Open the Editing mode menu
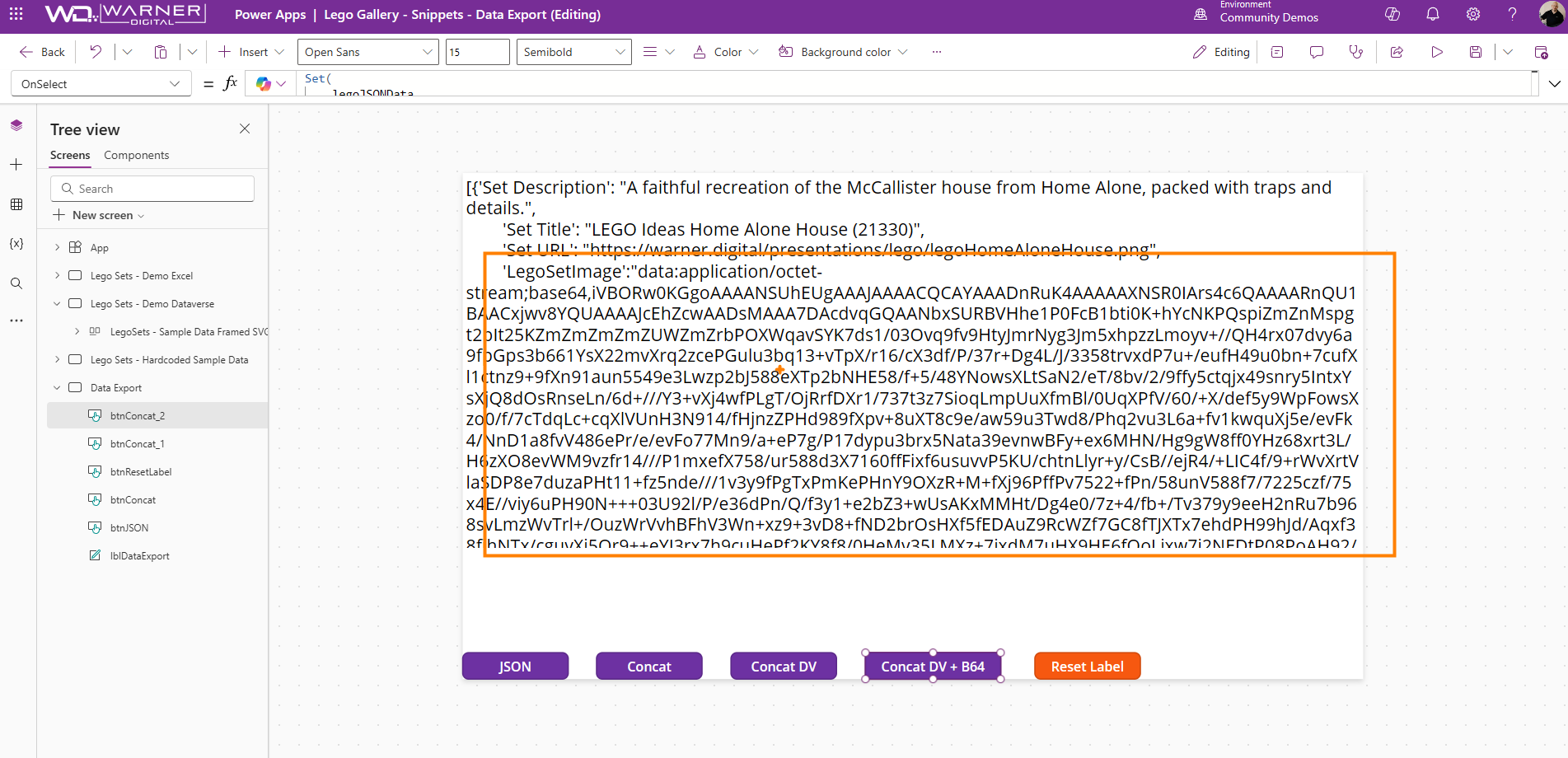Viewport: 1568px width, 758px height. click(x=1221, y=52)
